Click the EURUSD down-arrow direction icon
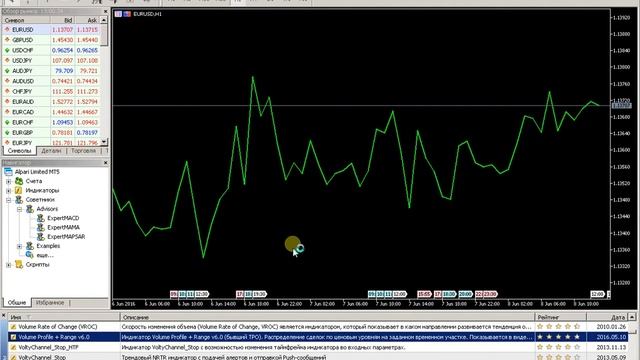 pos(7,30)
